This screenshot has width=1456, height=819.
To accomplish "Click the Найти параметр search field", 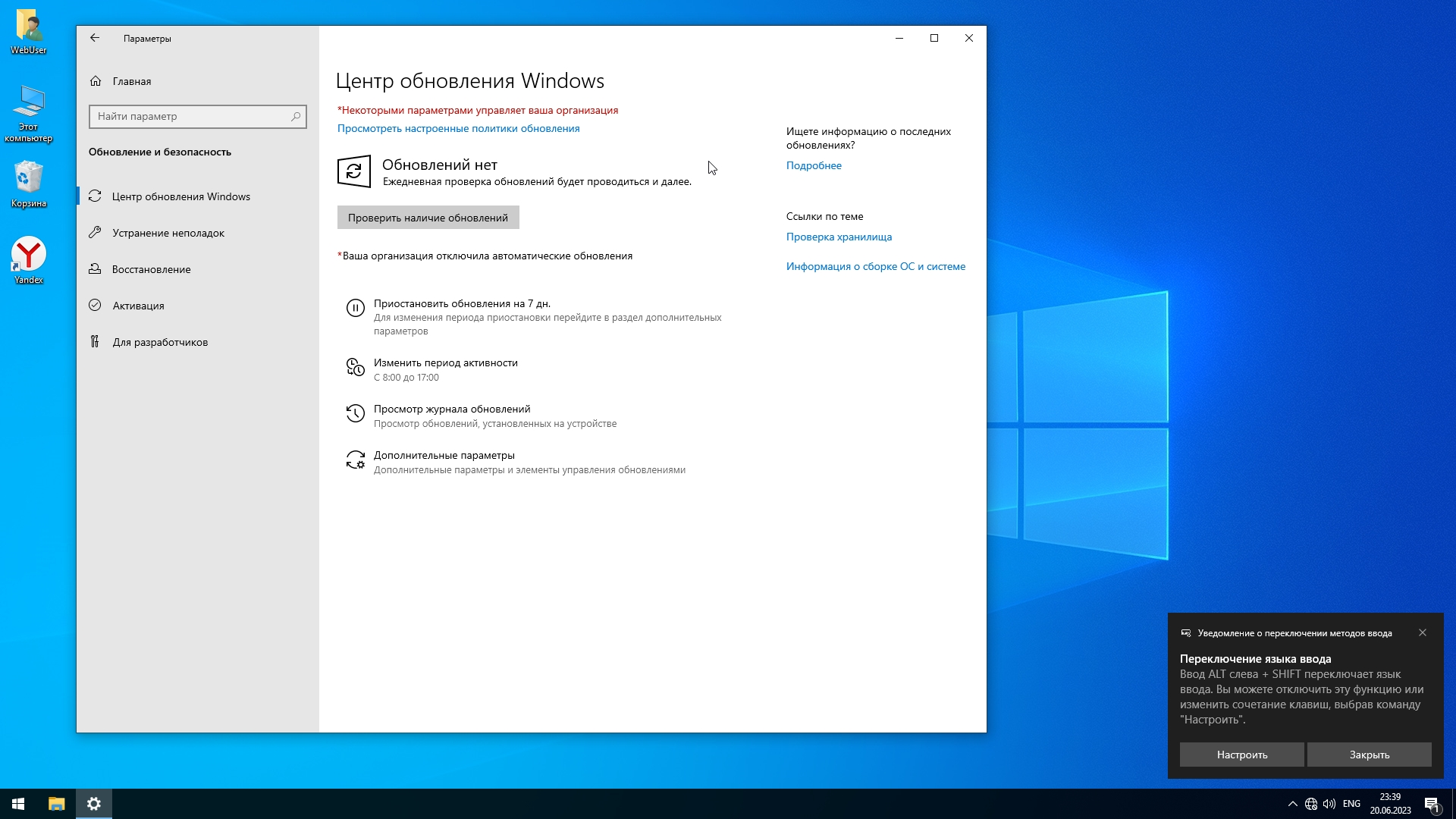I will coord(190,116).
